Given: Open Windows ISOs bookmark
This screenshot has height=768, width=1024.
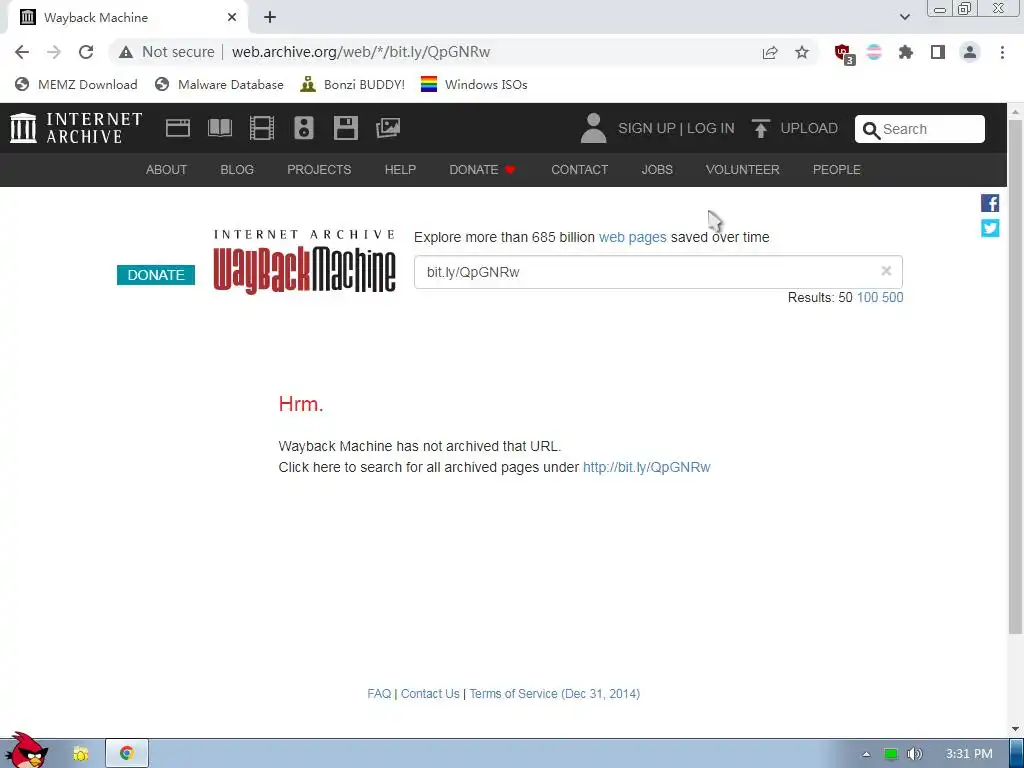Looking at the screenshot, I should pos(474,84).
